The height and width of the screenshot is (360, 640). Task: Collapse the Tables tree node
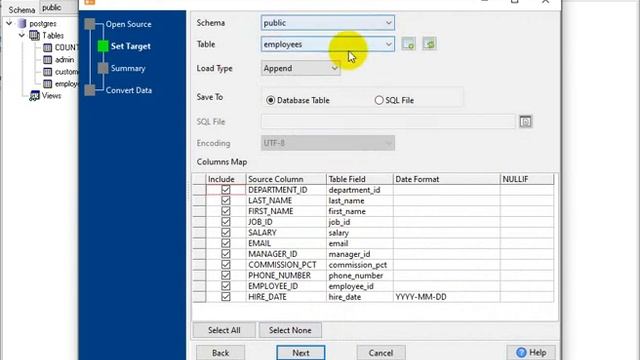[x=22, y=36]
